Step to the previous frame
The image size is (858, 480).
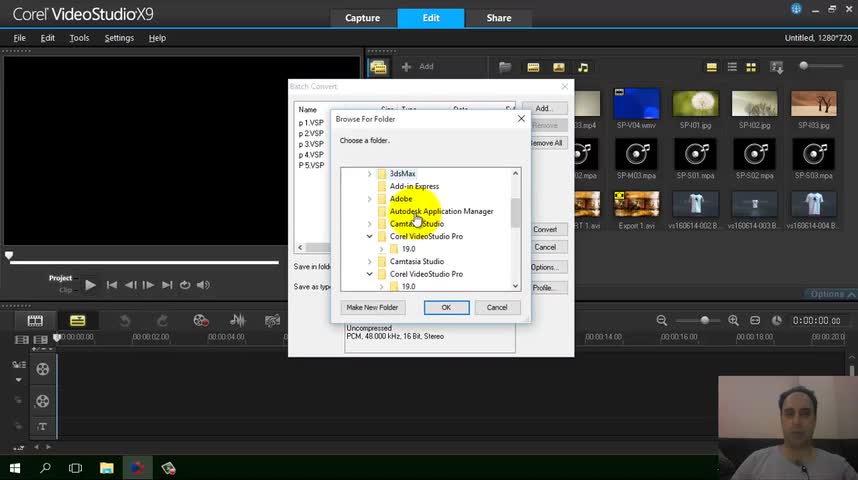click(130, 285)
